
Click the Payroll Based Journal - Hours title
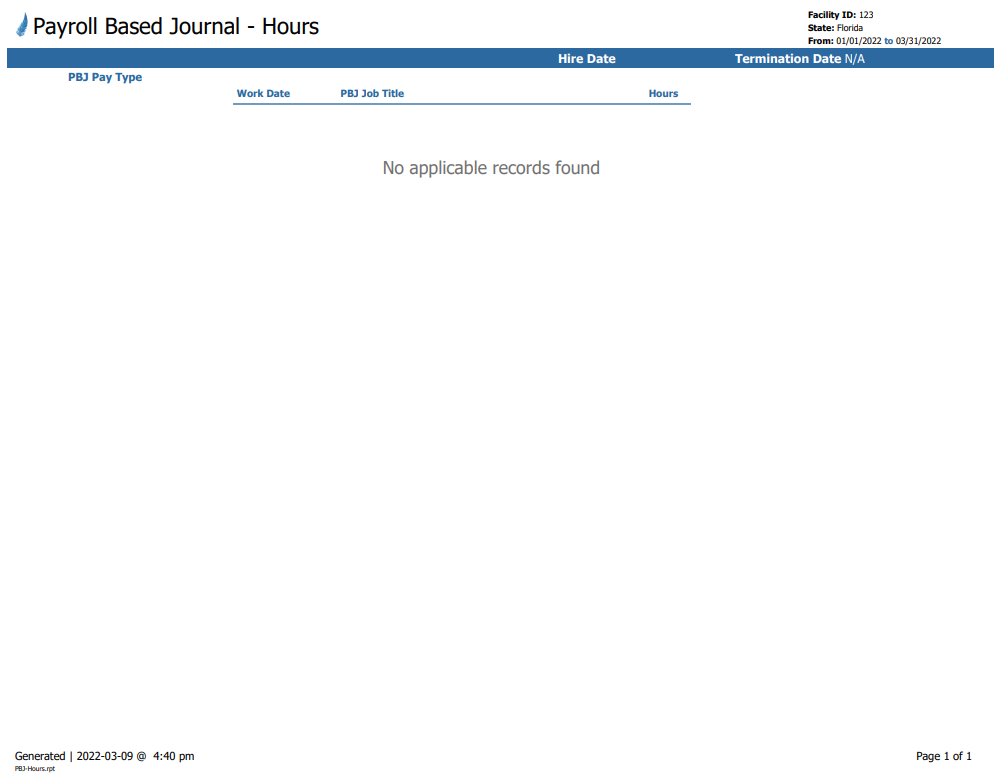[176, 27]
